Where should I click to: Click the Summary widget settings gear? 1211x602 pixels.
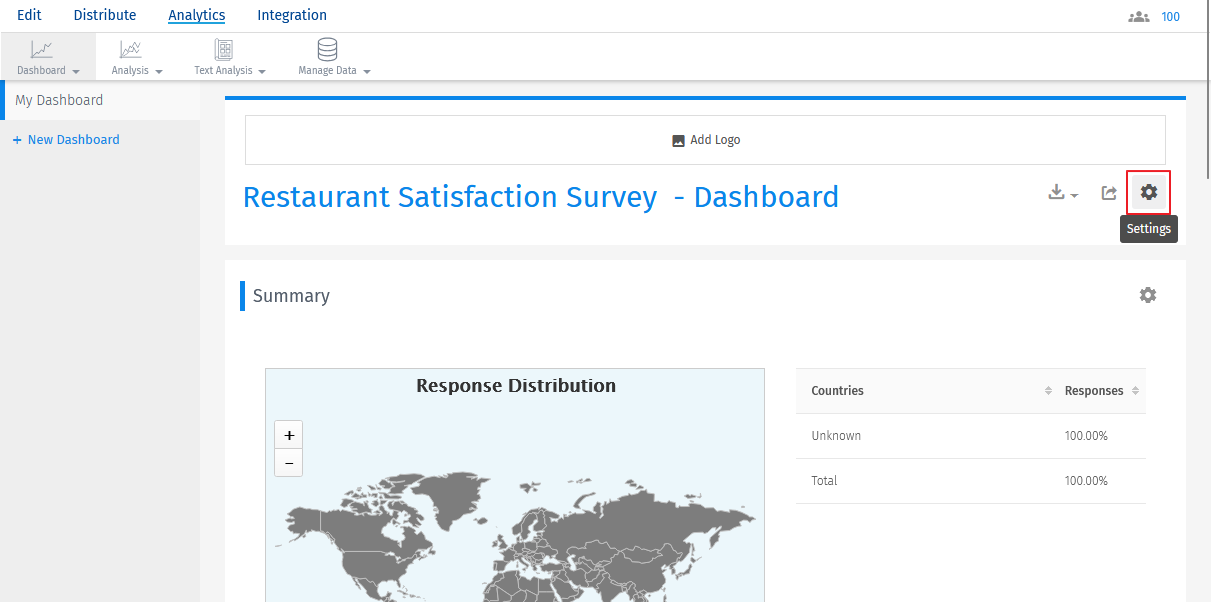coord(1147,295)
